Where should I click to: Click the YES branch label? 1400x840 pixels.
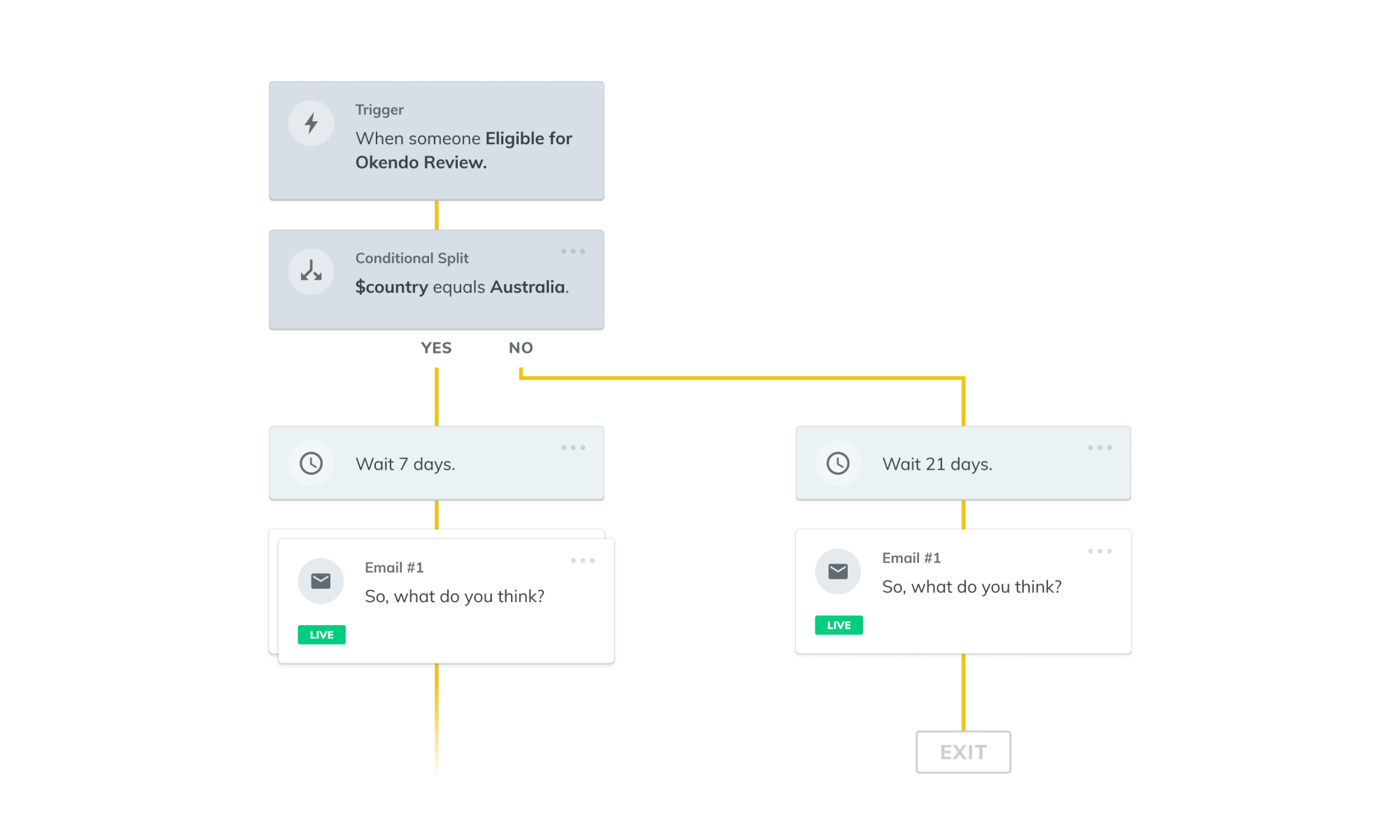click(x=436, y=348)
